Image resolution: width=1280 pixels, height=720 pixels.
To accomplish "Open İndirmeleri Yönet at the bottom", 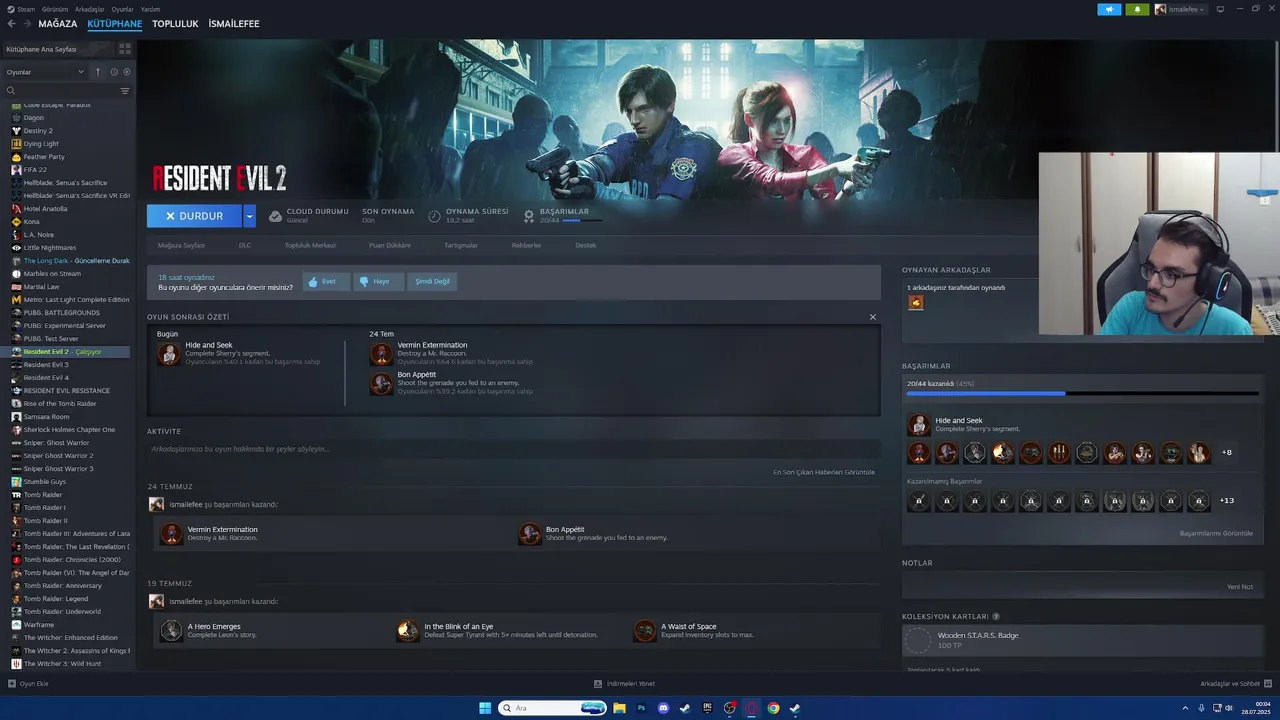I will (625, 684).
